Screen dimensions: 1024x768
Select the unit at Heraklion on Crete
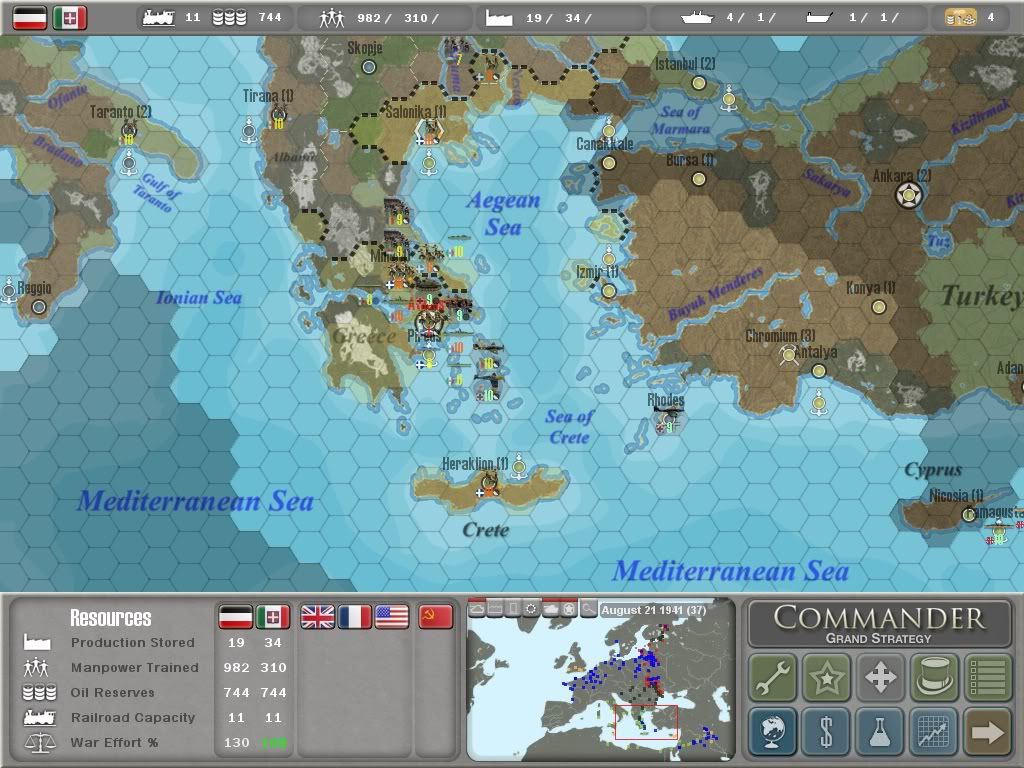tap(488, 485)
